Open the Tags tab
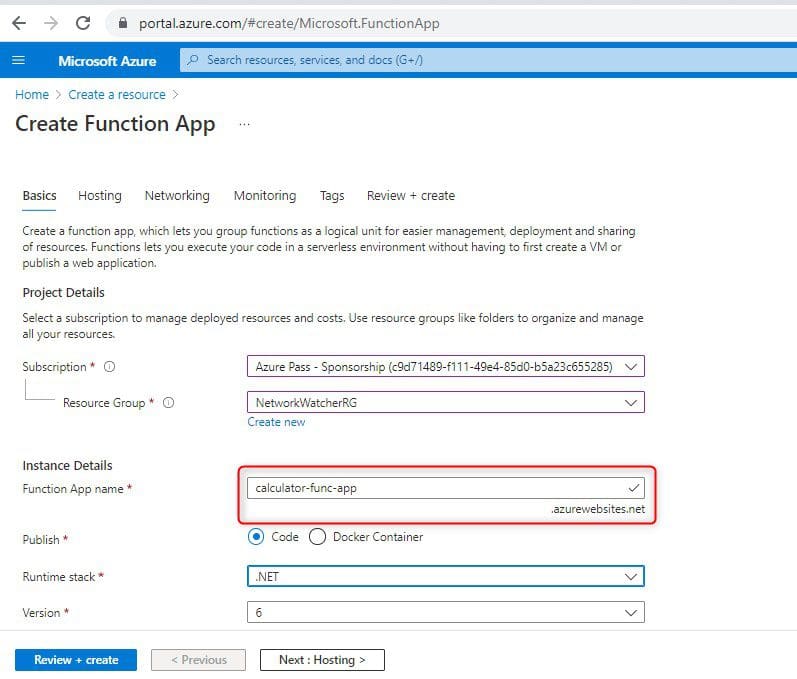The width and height of the screenshot is (797, 679). coord(332,196)
